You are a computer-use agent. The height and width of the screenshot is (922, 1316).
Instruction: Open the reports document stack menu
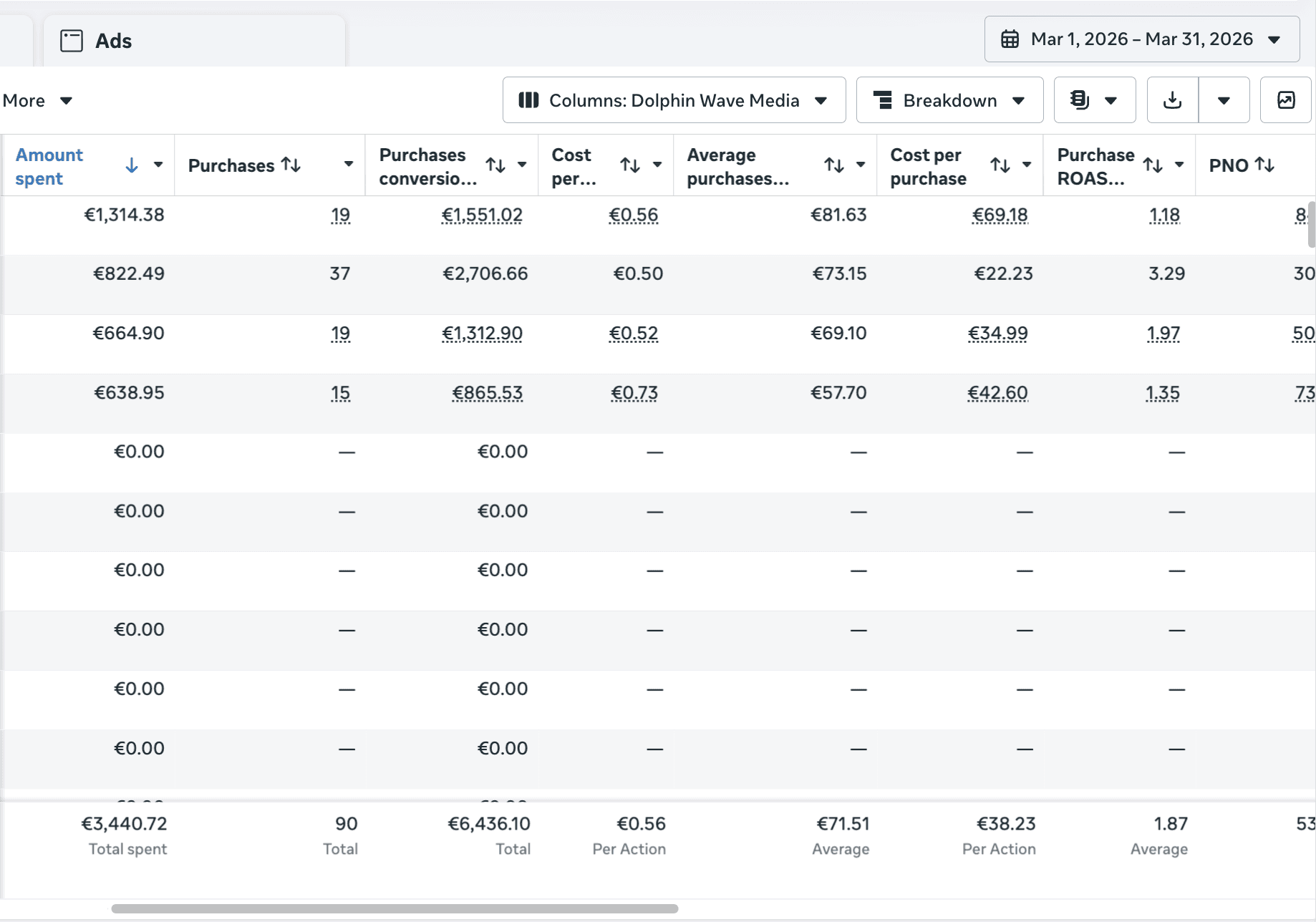tap(1095, 100)
